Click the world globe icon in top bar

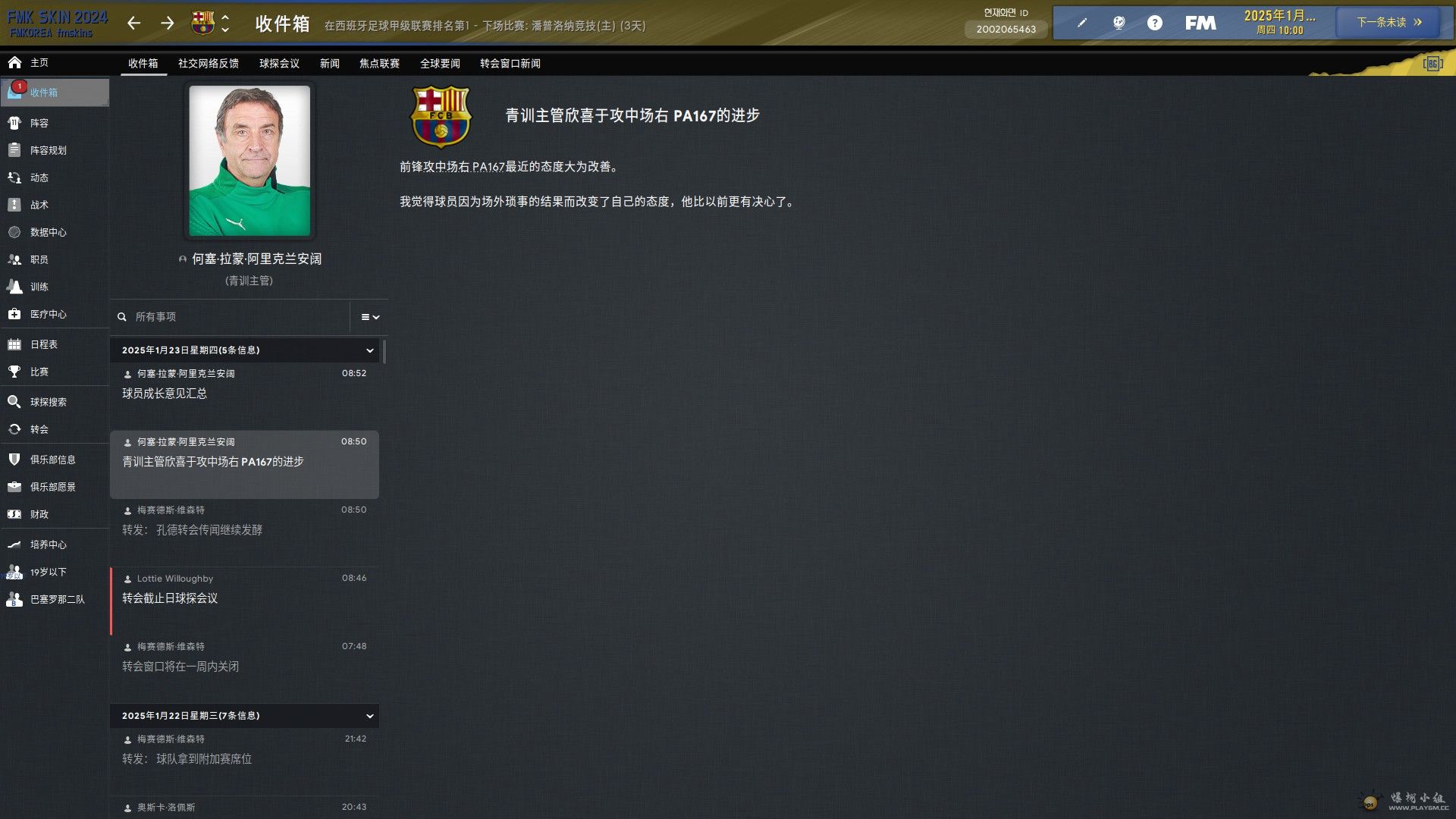pyautogui.click(x=1119, y=23)
